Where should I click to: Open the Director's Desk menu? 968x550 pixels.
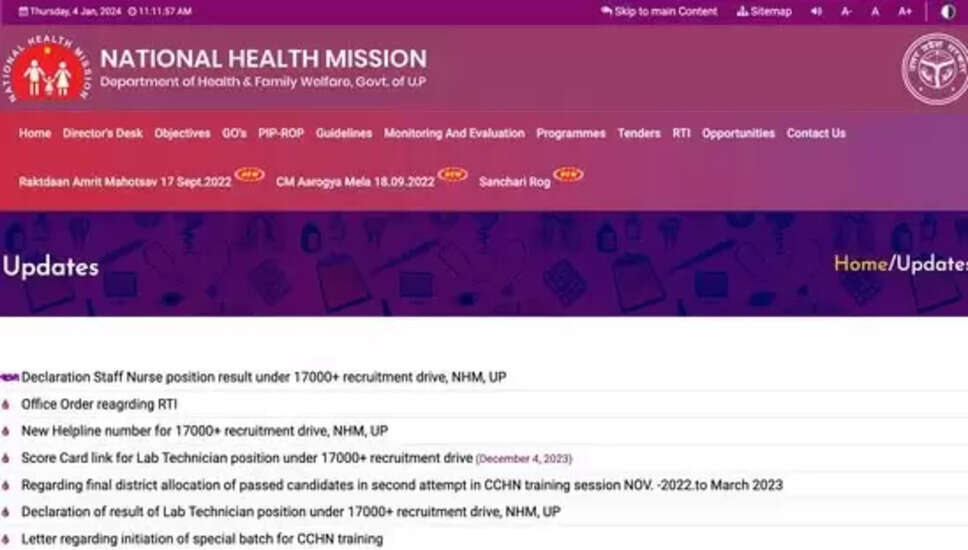(102, 133)
